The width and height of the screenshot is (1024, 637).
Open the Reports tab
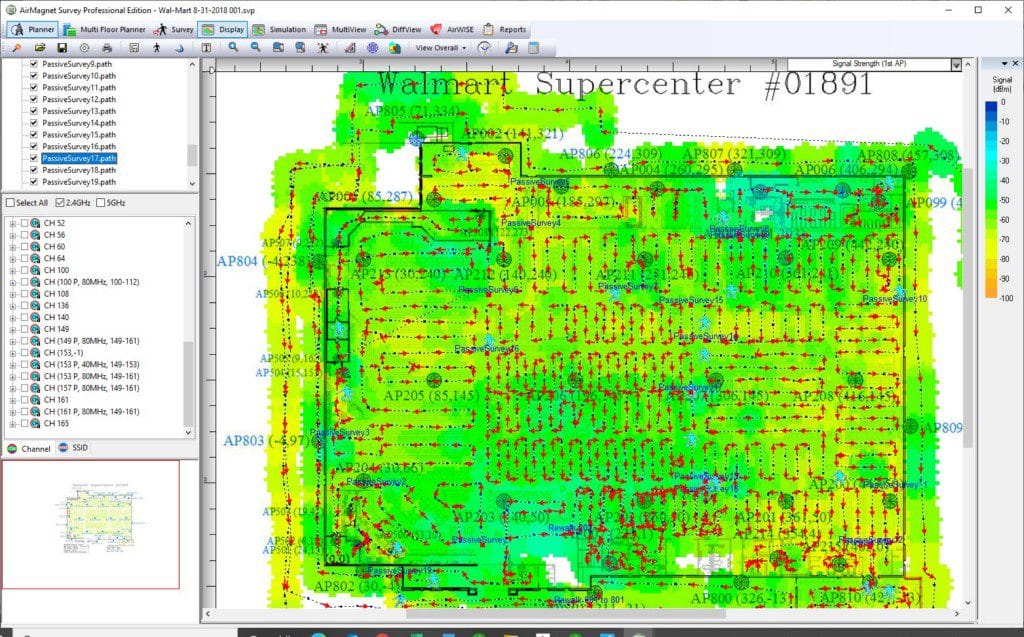pyautogui.click(x=505, y=29)
